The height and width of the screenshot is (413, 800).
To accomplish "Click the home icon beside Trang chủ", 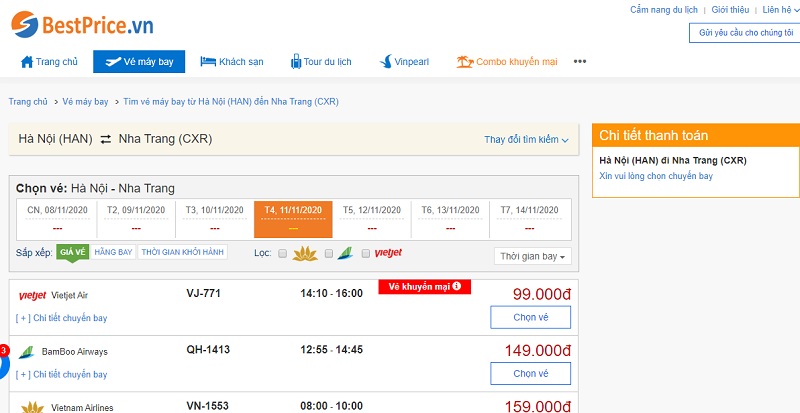I will pyautogui.click(x=27, y=62).
